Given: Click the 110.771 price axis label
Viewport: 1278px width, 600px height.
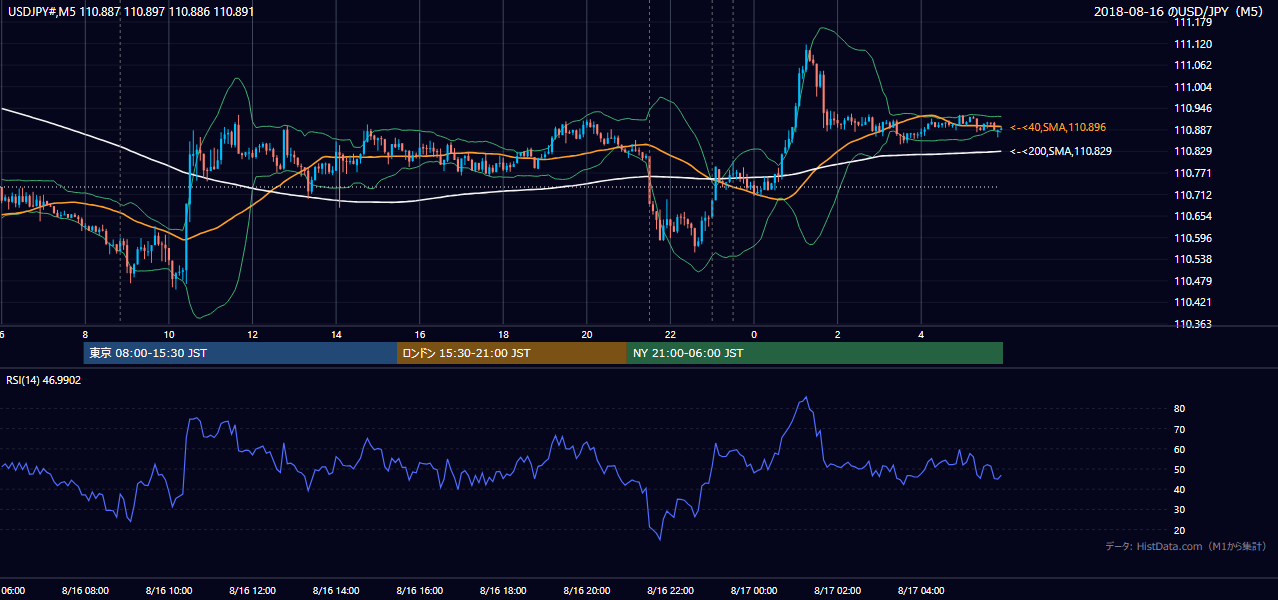Looking at the screenshot, I should (x=1192, y=173).
